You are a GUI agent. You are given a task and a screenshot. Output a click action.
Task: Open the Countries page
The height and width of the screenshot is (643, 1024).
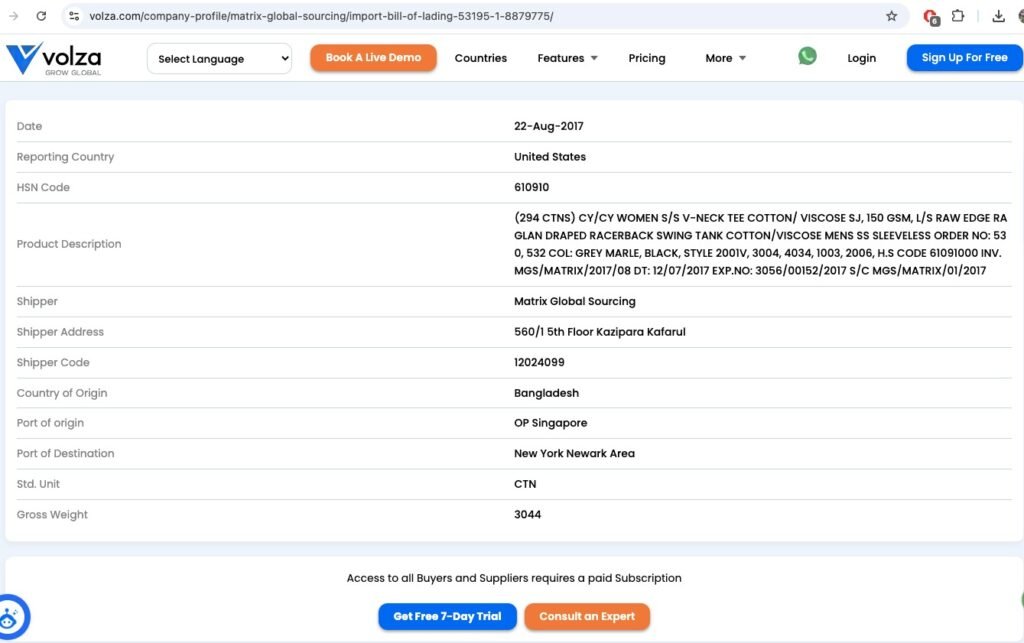(x=480, y=58)
